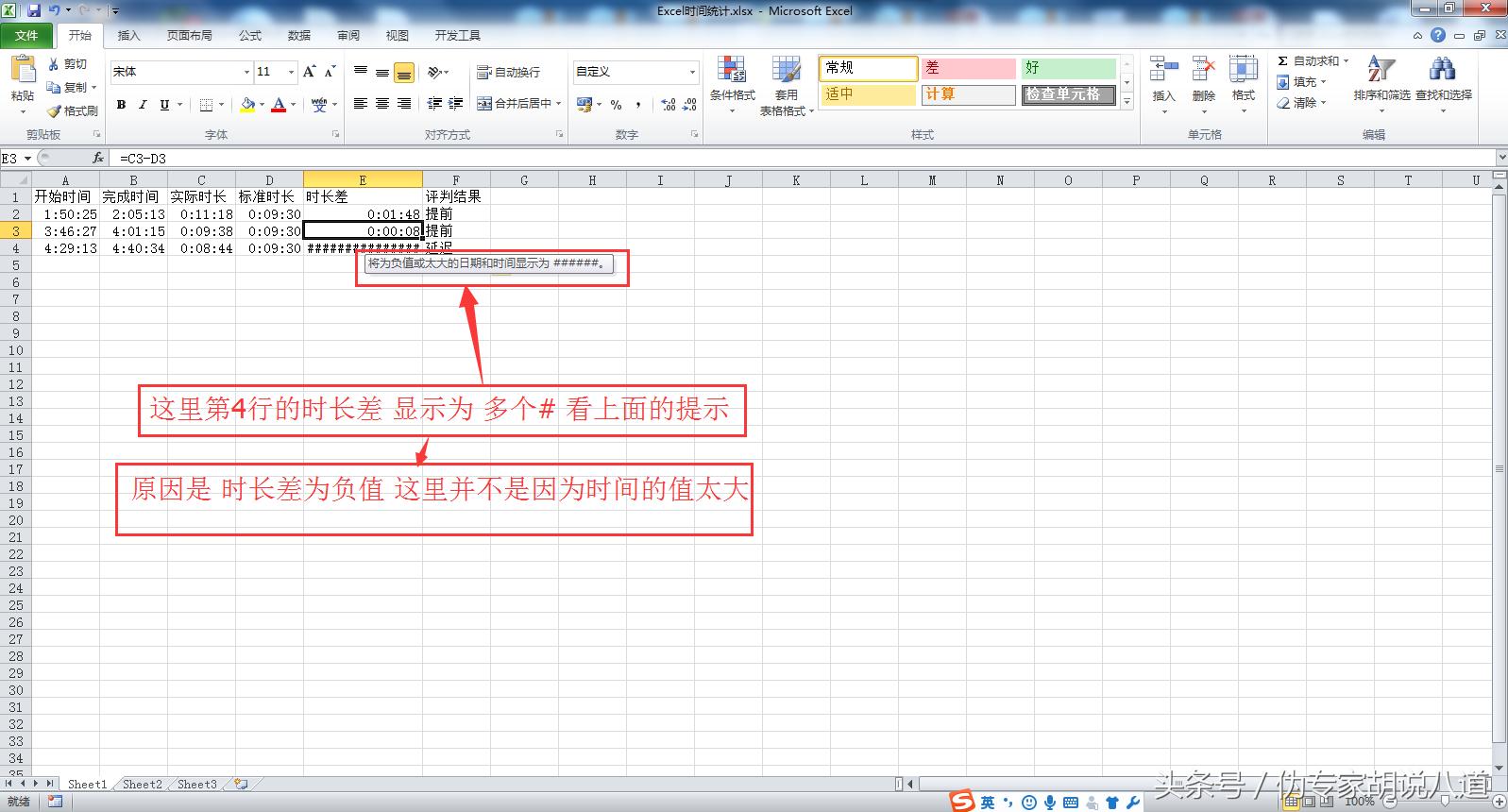Toggle Underline formatting
Image resolution: width=1508 pixels, height=812 pixels.
coord(164,105)
